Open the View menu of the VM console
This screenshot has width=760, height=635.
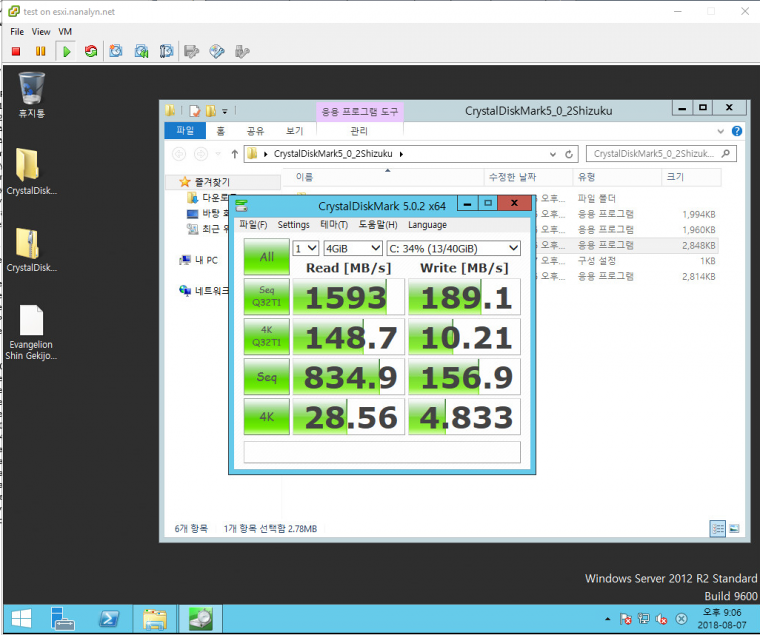(x=41, y=32)
